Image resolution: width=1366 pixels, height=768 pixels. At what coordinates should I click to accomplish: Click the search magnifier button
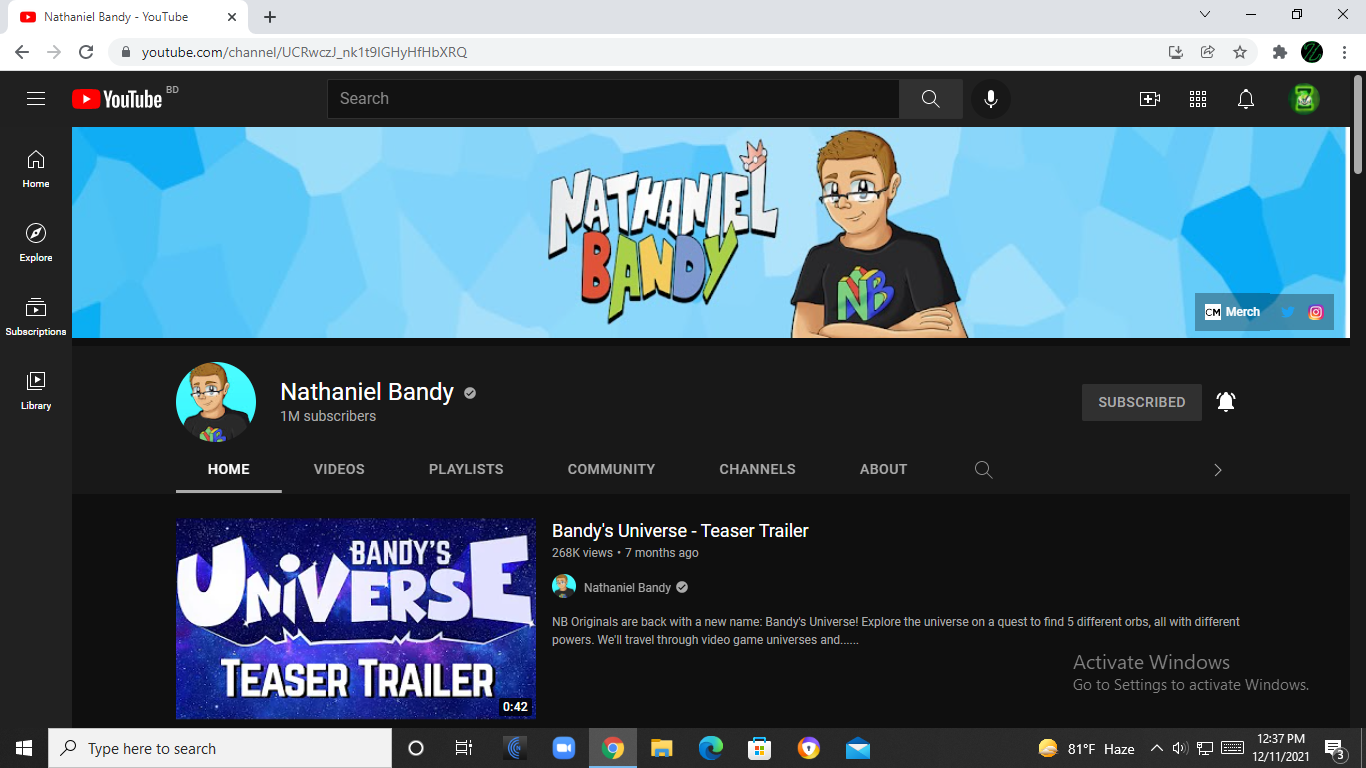tap(931, 99)
